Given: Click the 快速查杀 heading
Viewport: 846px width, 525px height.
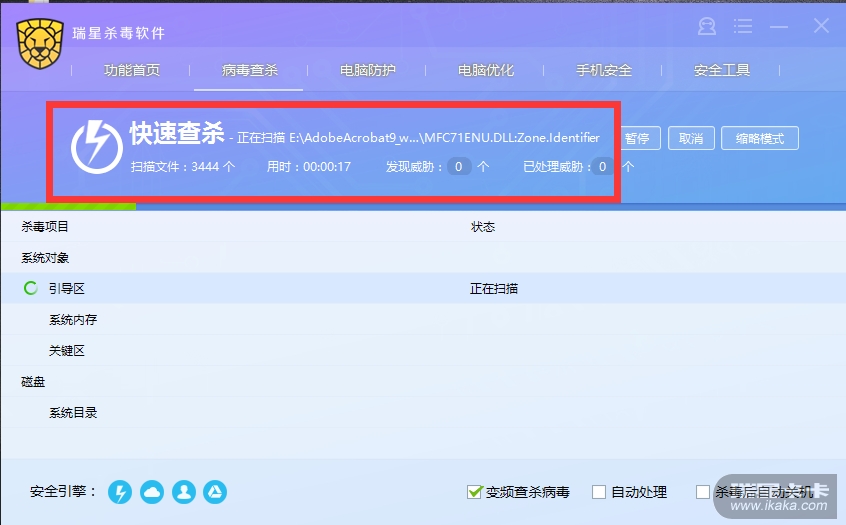Looking at the screenshot, I should click(177, 133).
